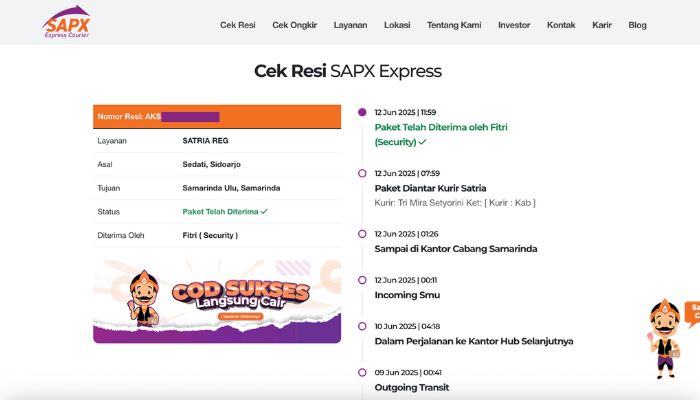The width and height of the screenshot is (700, 400).
Task: Open the Blog link
Action: pyautogui.click(x=637, y=25)
